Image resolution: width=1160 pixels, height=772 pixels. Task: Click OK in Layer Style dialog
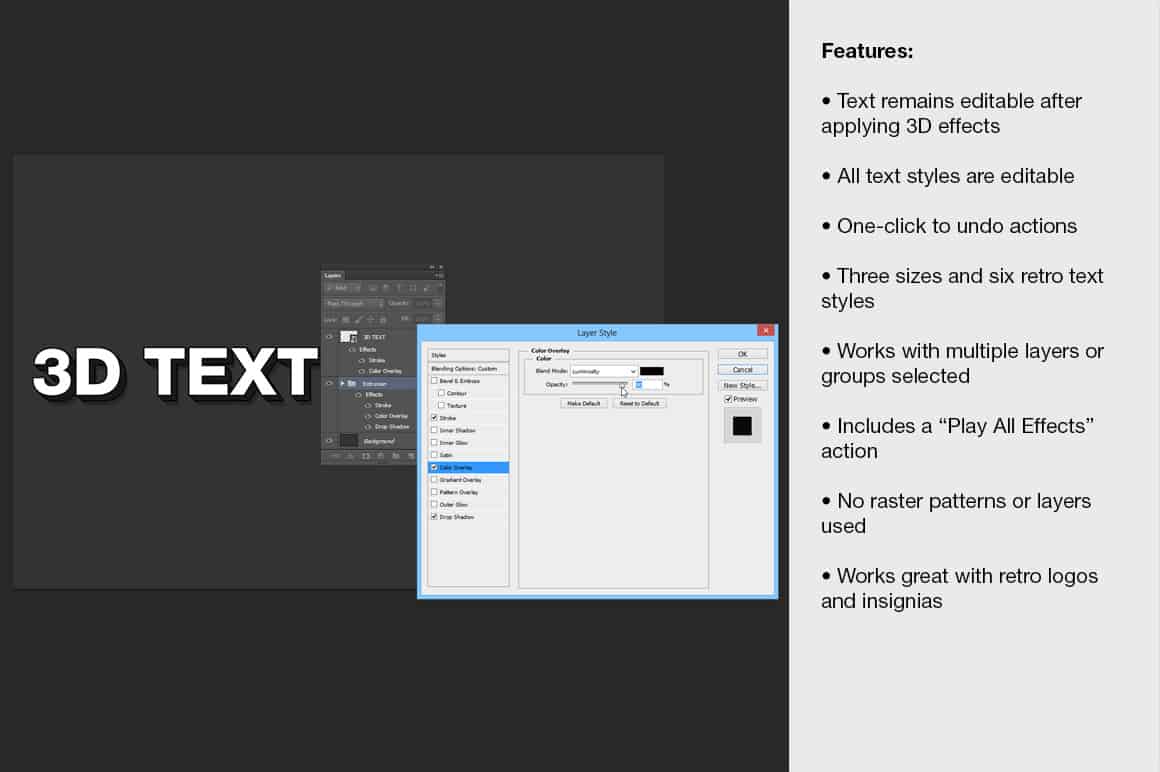pos(743,354)
